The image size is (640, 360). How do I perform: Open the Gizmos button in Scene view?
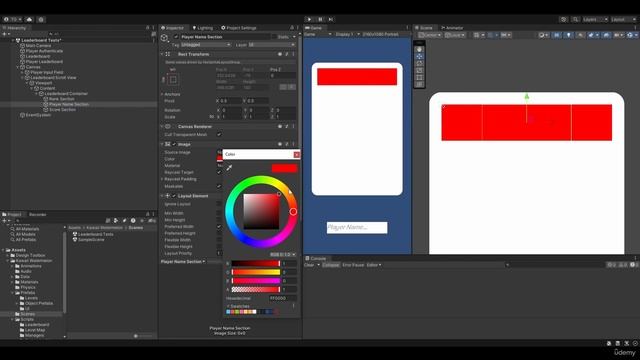click(x=631, y=35)
